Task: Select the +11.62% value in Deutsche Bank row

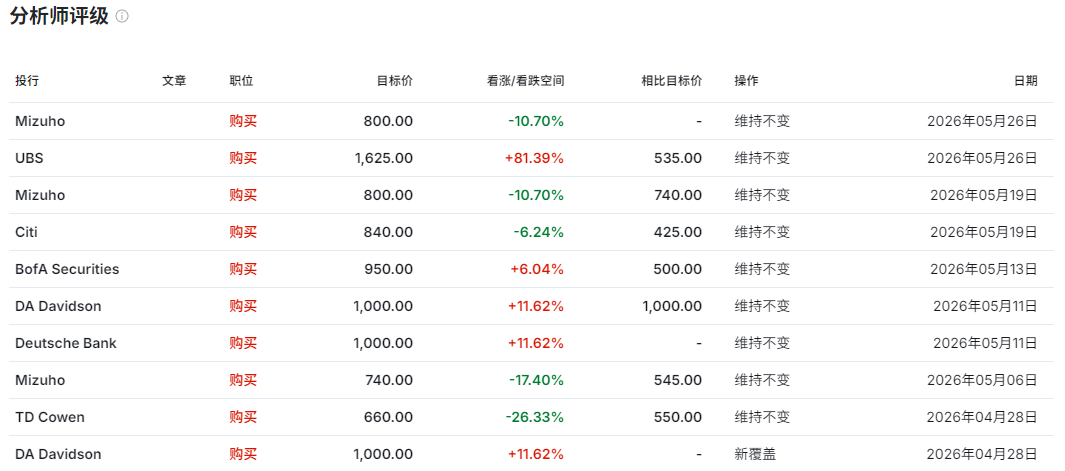Action: [x=536, y=343]
